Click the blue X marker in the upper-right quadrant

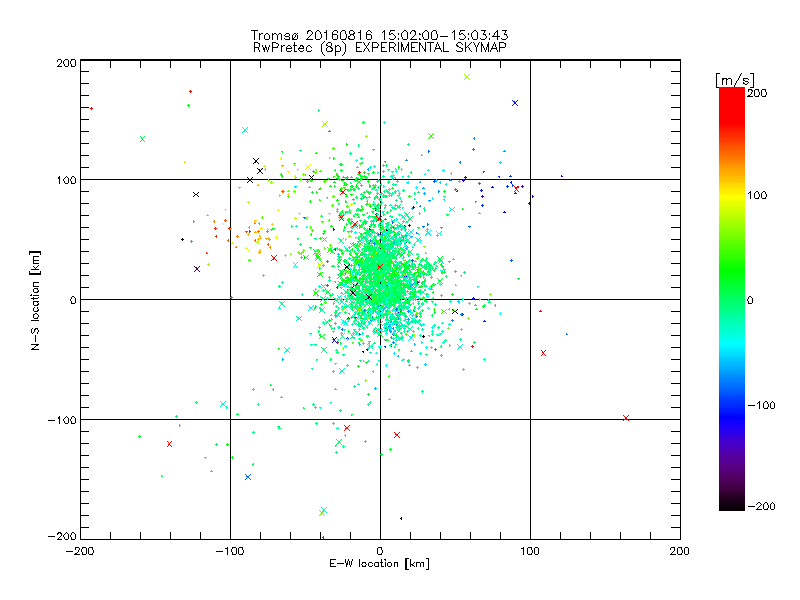515,103
